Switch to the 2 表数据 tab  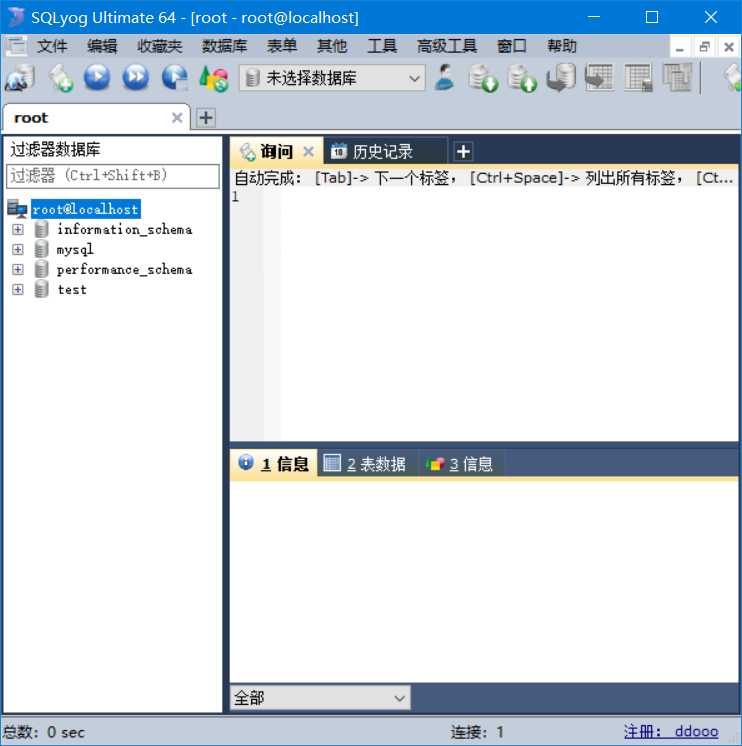coord(366,464)
